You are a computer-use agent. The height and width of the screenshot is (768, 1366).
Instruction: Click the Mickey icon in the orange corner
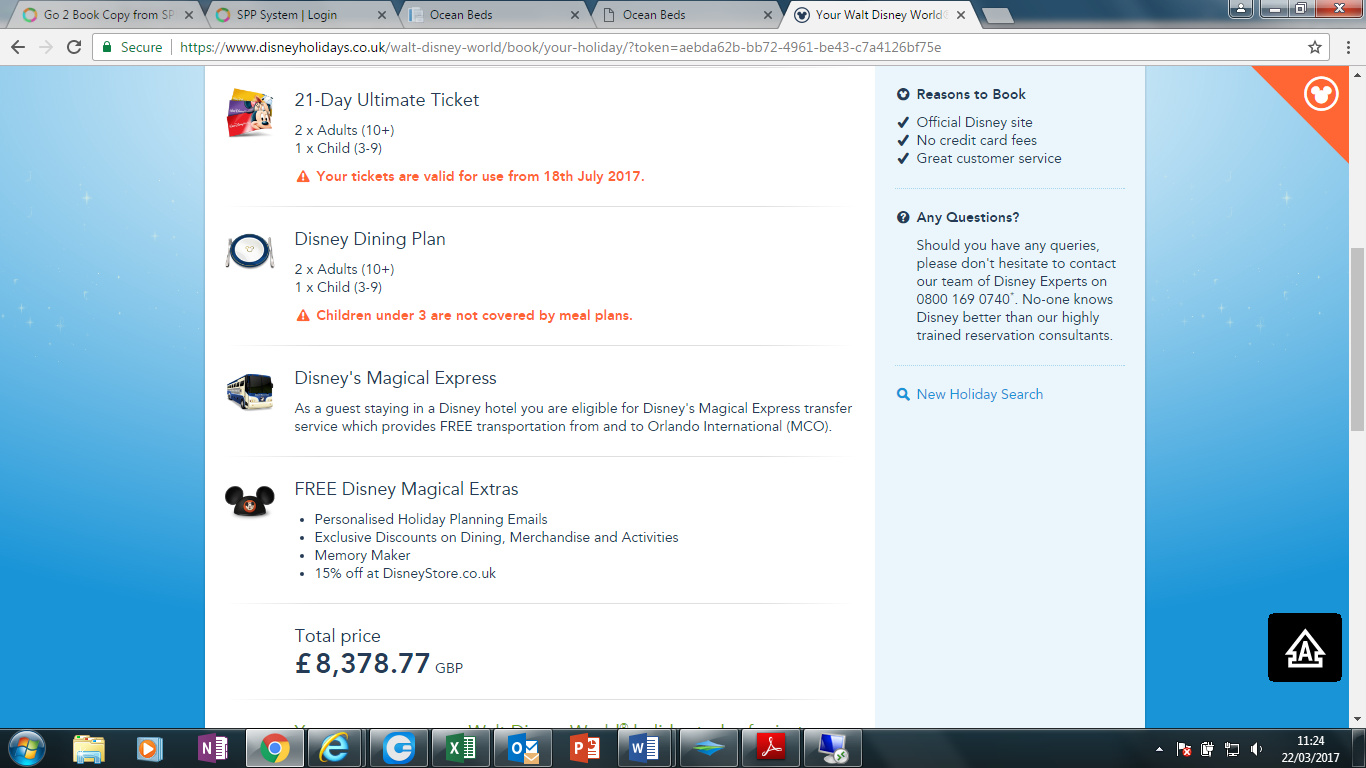click(1321, 95)
